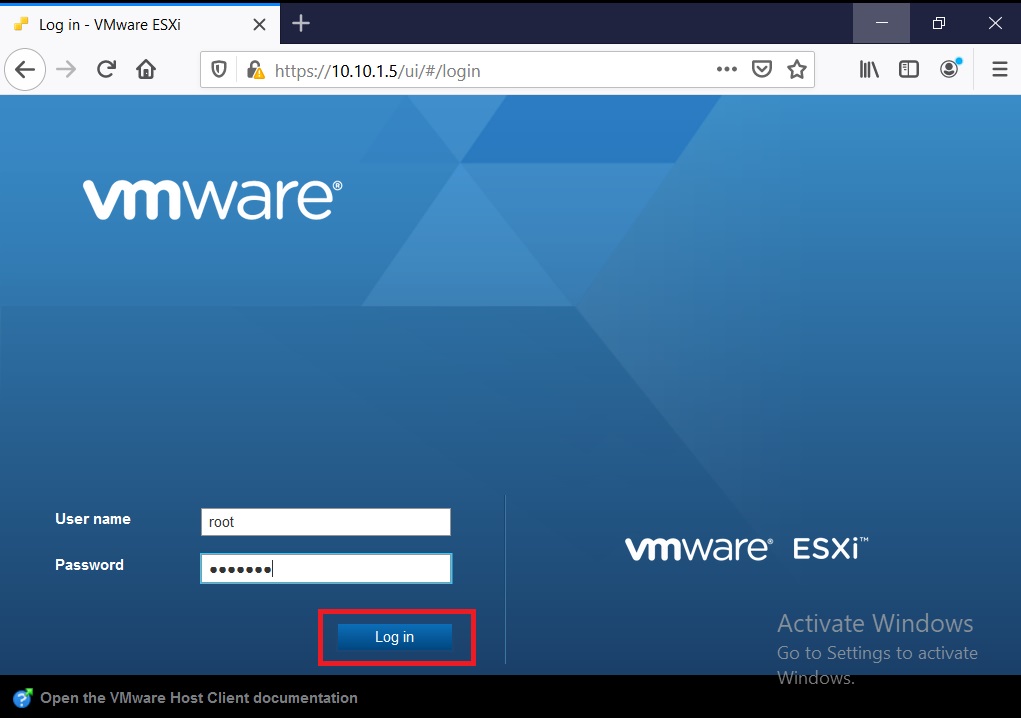Toggle the sidebar view icon
The image size is (1021, 718).
tap(909, 69)
